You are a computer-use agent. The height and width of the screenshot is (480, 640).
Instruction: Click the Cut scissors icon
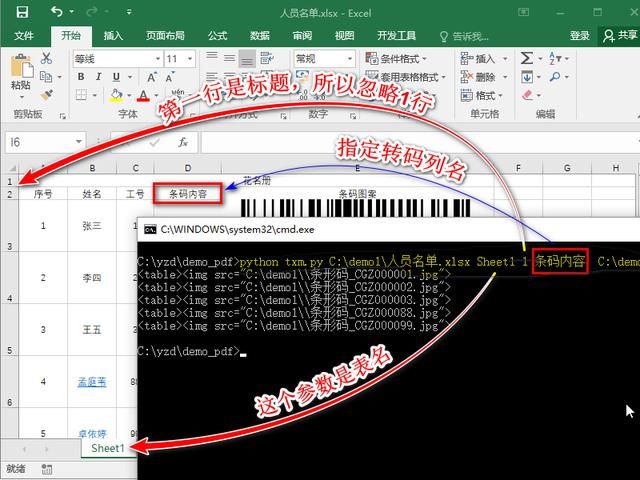coord(46,58)
